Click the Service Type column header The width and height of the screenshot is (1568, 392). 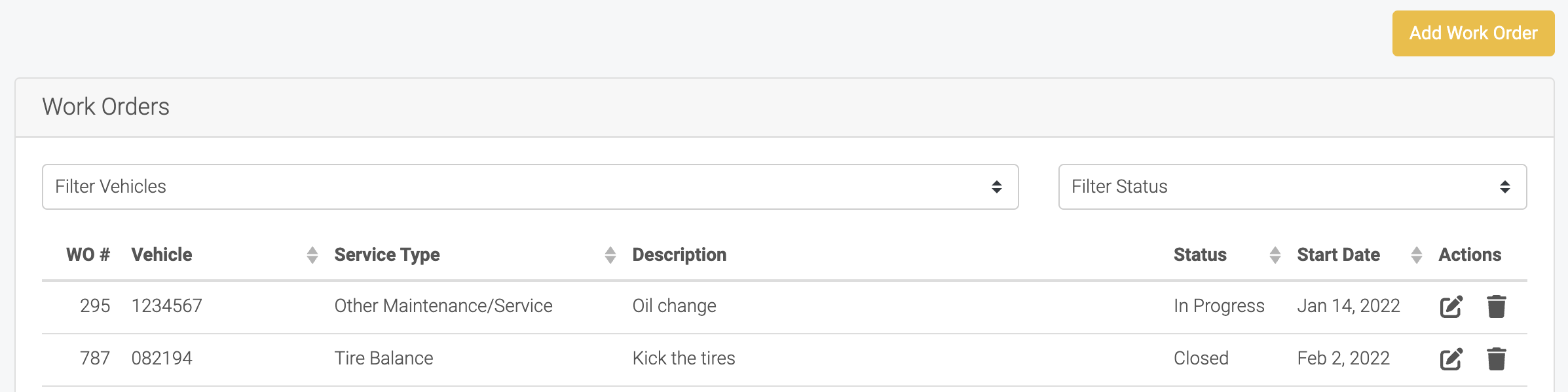387,255
